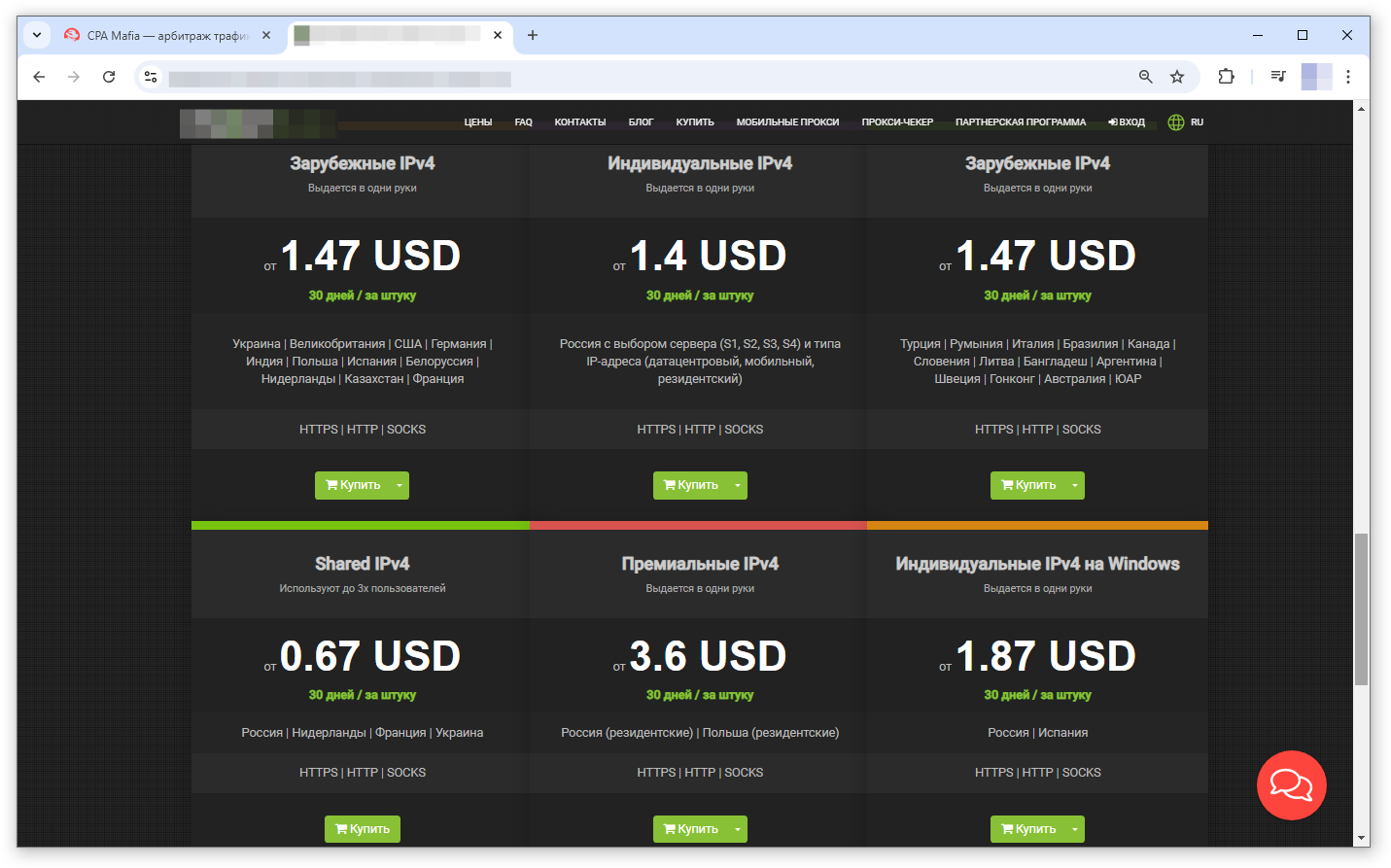Open the RU language selector
Image resolution: width=1391 pixels, height=868 pixels.
point(1197,122)
